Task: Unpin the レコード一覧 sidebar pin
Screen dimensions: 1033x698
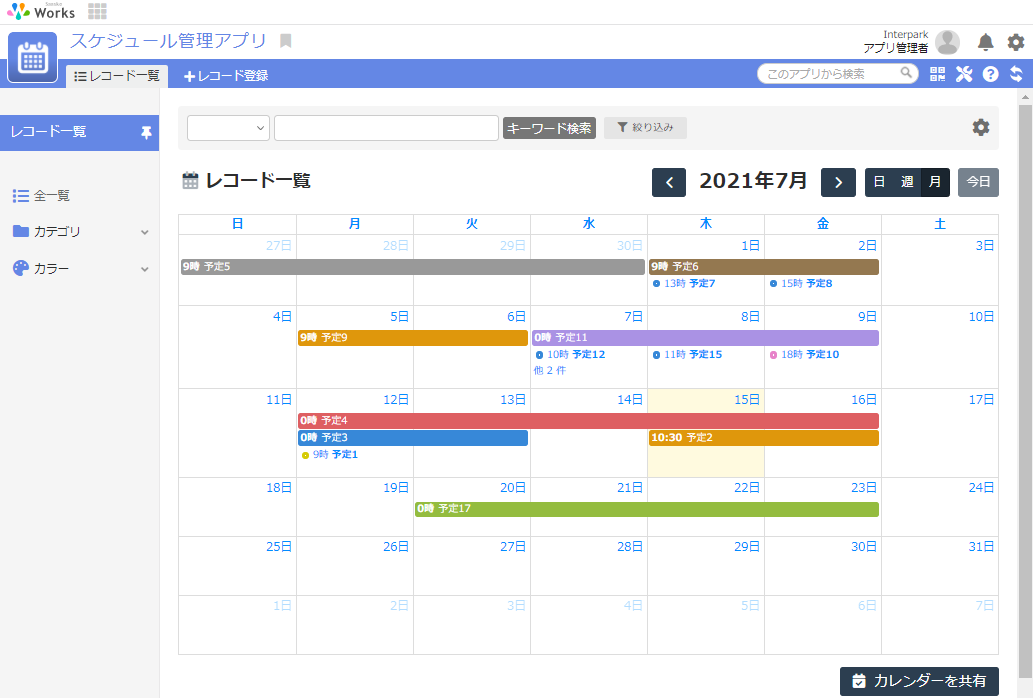Action: click(x=146, y=133)
